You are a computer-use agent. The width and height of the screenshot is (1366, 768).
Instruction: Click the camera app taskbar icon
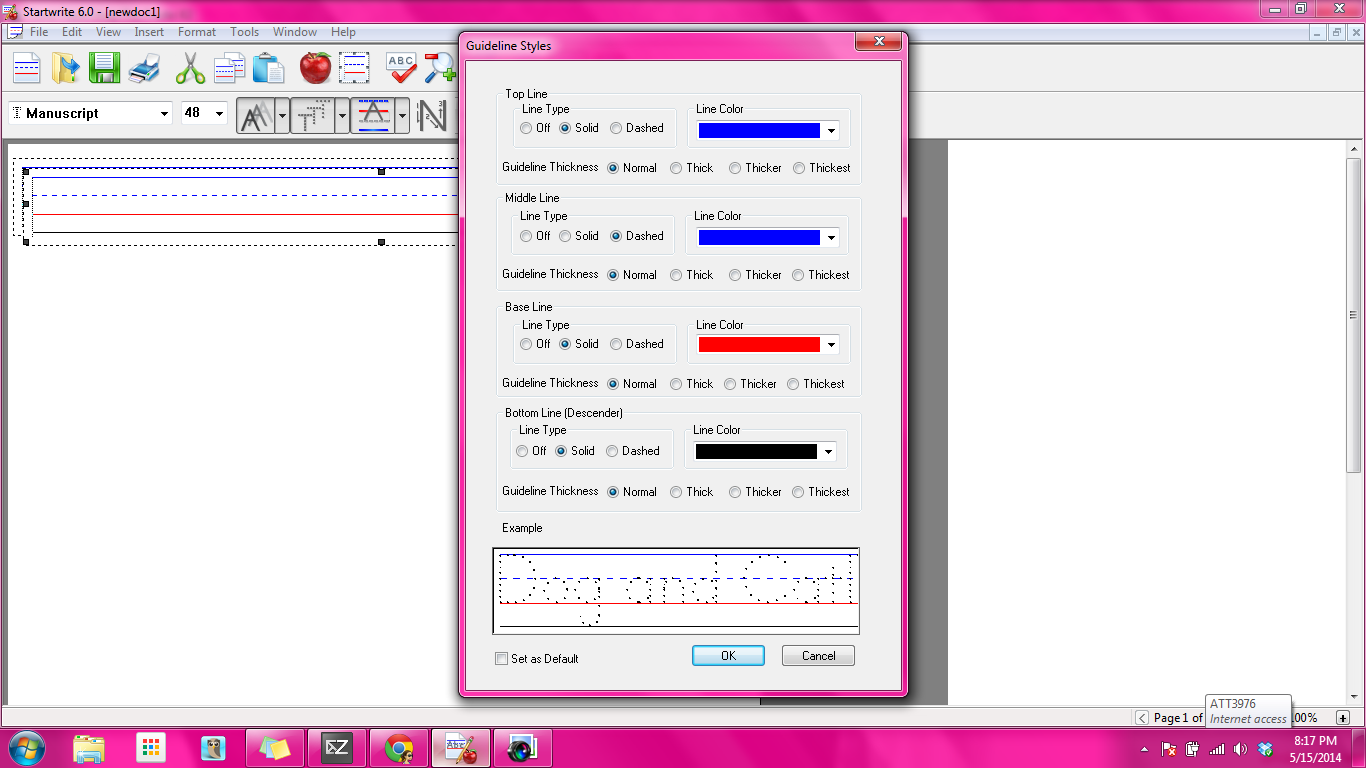tap(523, 748)
